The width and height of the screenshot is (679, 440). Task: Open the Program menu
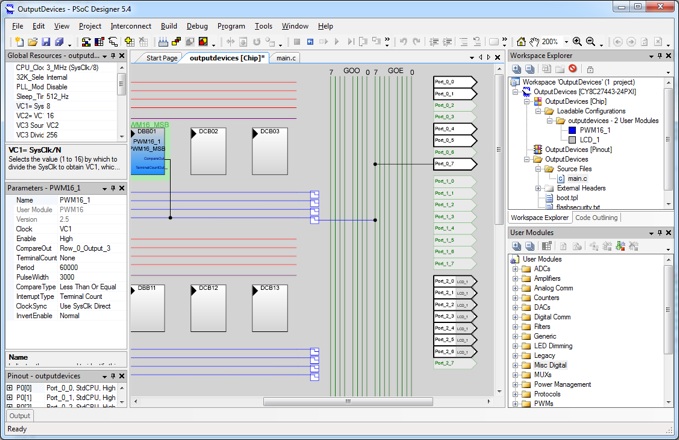[x=231, y=26]
